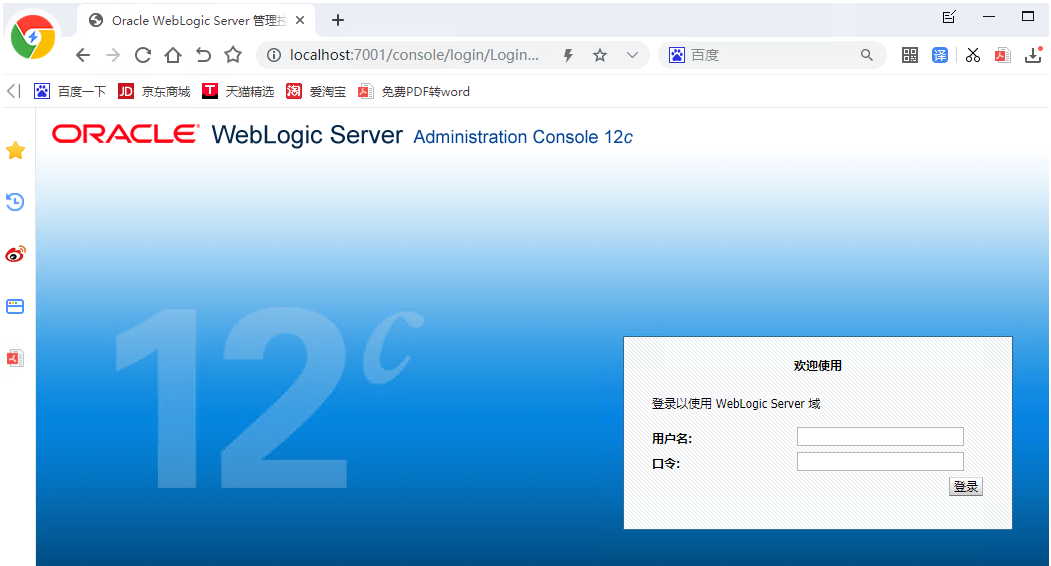Open the PDF tool icon in toolbar

point(1003,55)
